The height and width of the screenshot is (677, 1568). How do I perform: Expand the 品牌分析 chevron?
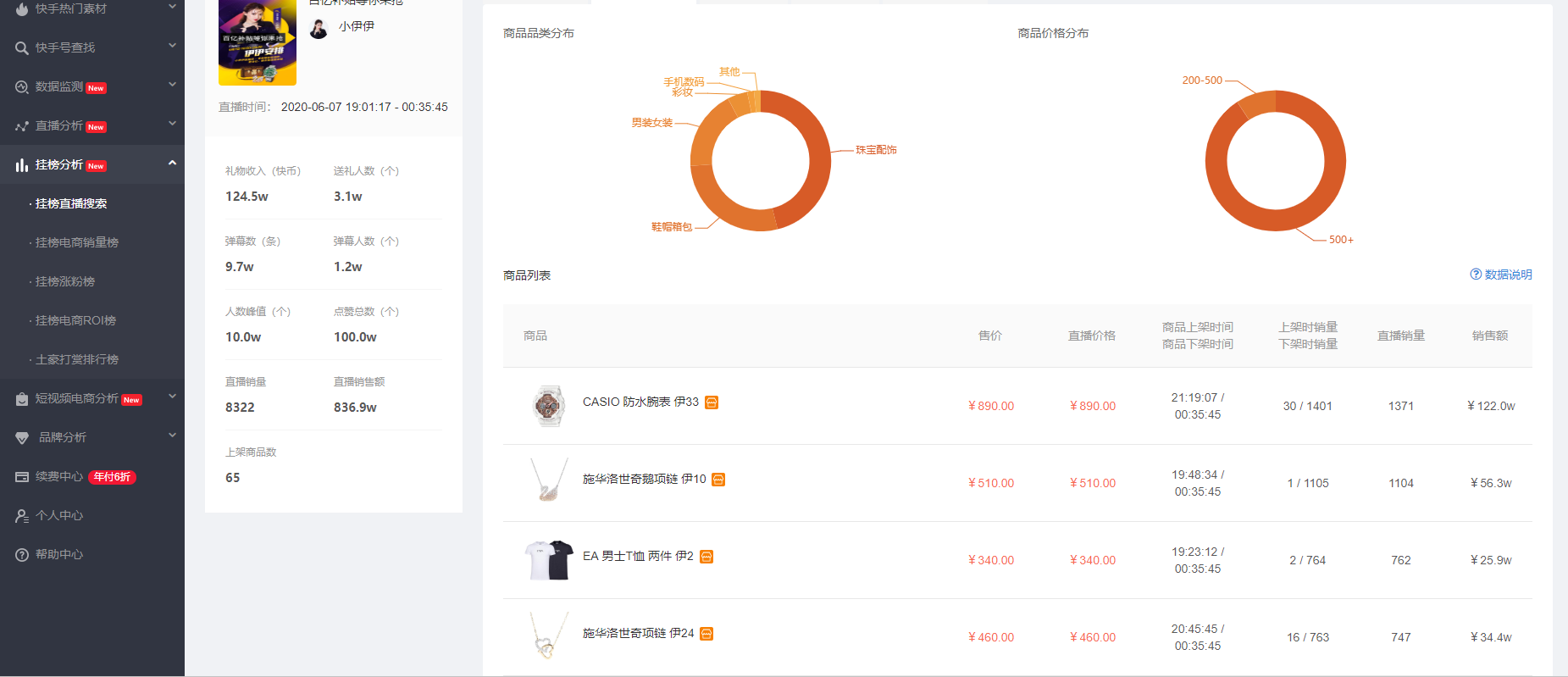tap(172, 436)
